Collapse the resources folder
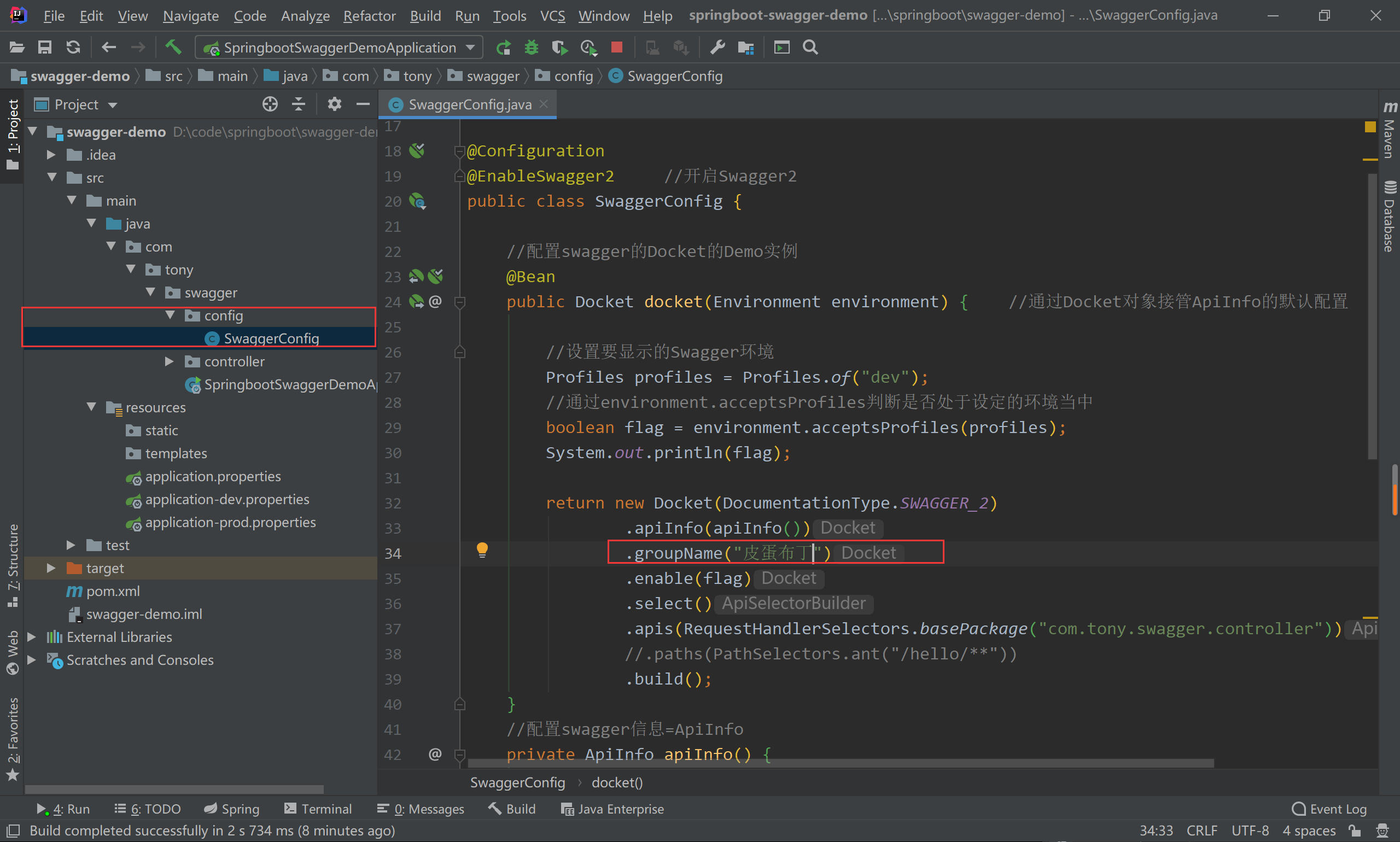This screenshot has height=842, width=1400. 91,407
